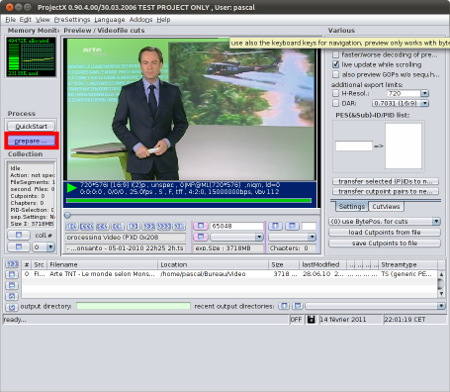Click the Memory Monitor graph
Screen dimensions: 450x392
(31, 57)
